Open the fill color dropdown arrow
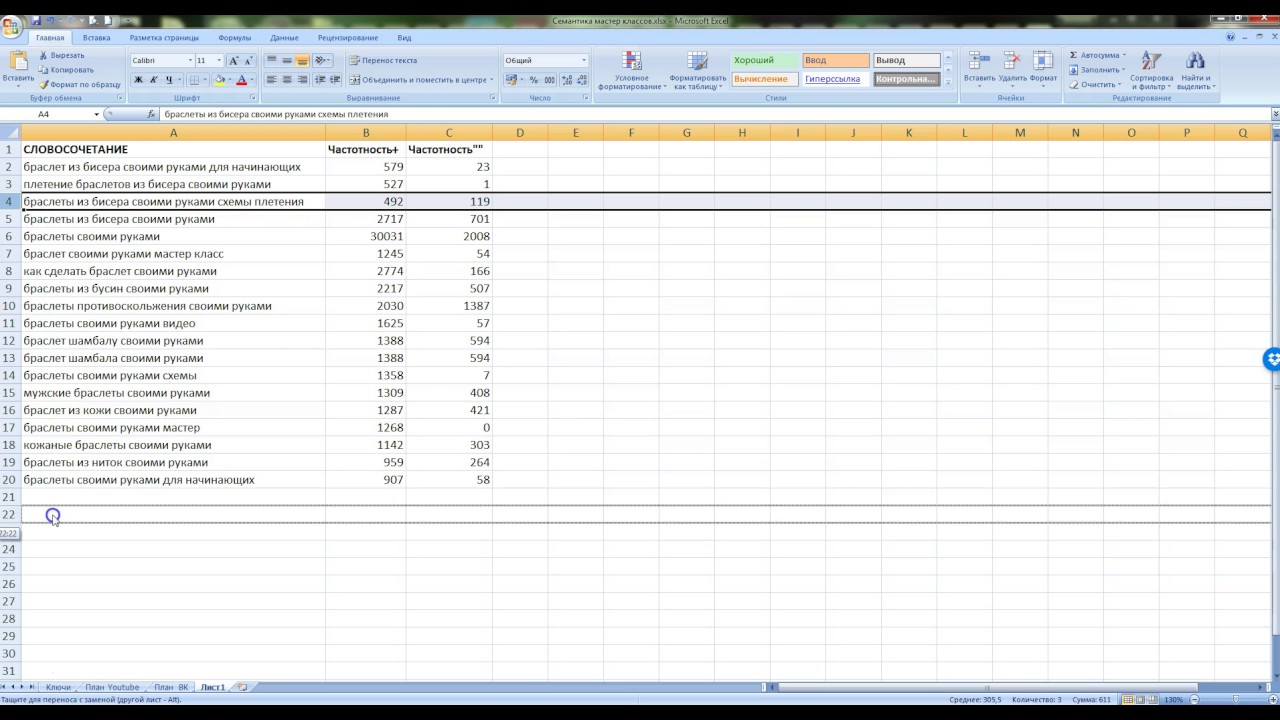 229,80
